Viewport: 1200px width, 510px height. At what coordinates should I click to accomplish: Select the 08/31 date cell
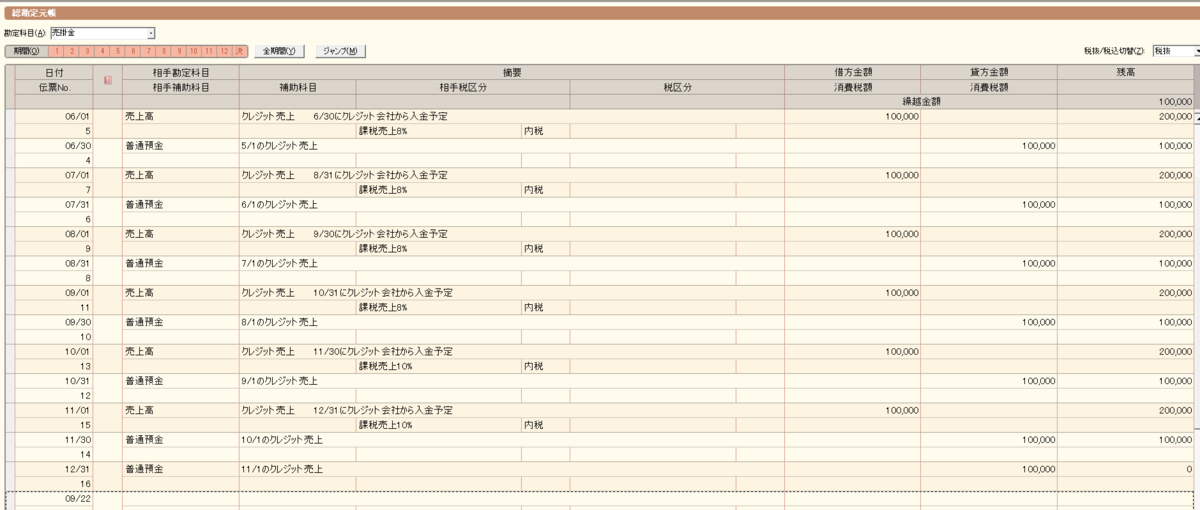click(54, 263)
